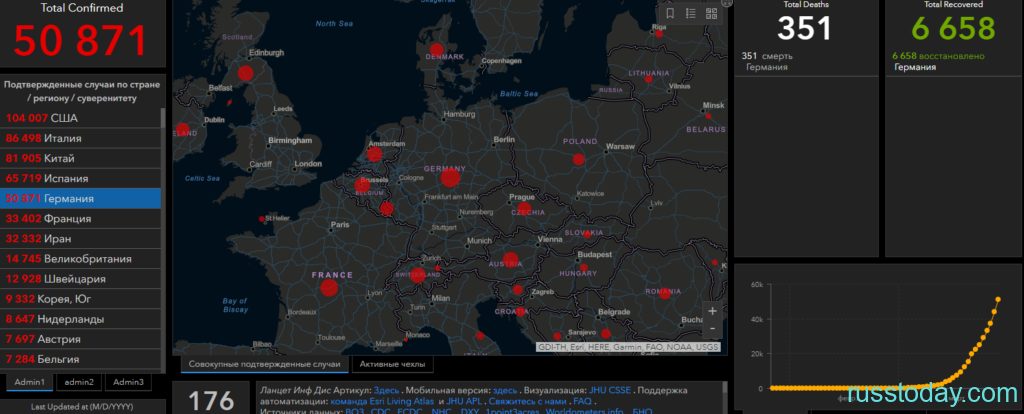
Task: Select Австрия row with 7 697 cases
Action: coord(80,340)
